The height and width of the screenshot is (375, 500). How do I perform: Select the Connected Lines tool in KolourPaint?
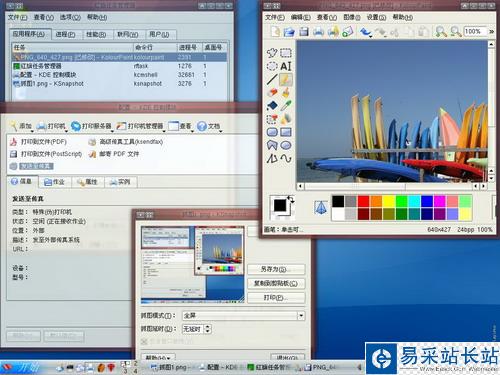click(272, 158)
